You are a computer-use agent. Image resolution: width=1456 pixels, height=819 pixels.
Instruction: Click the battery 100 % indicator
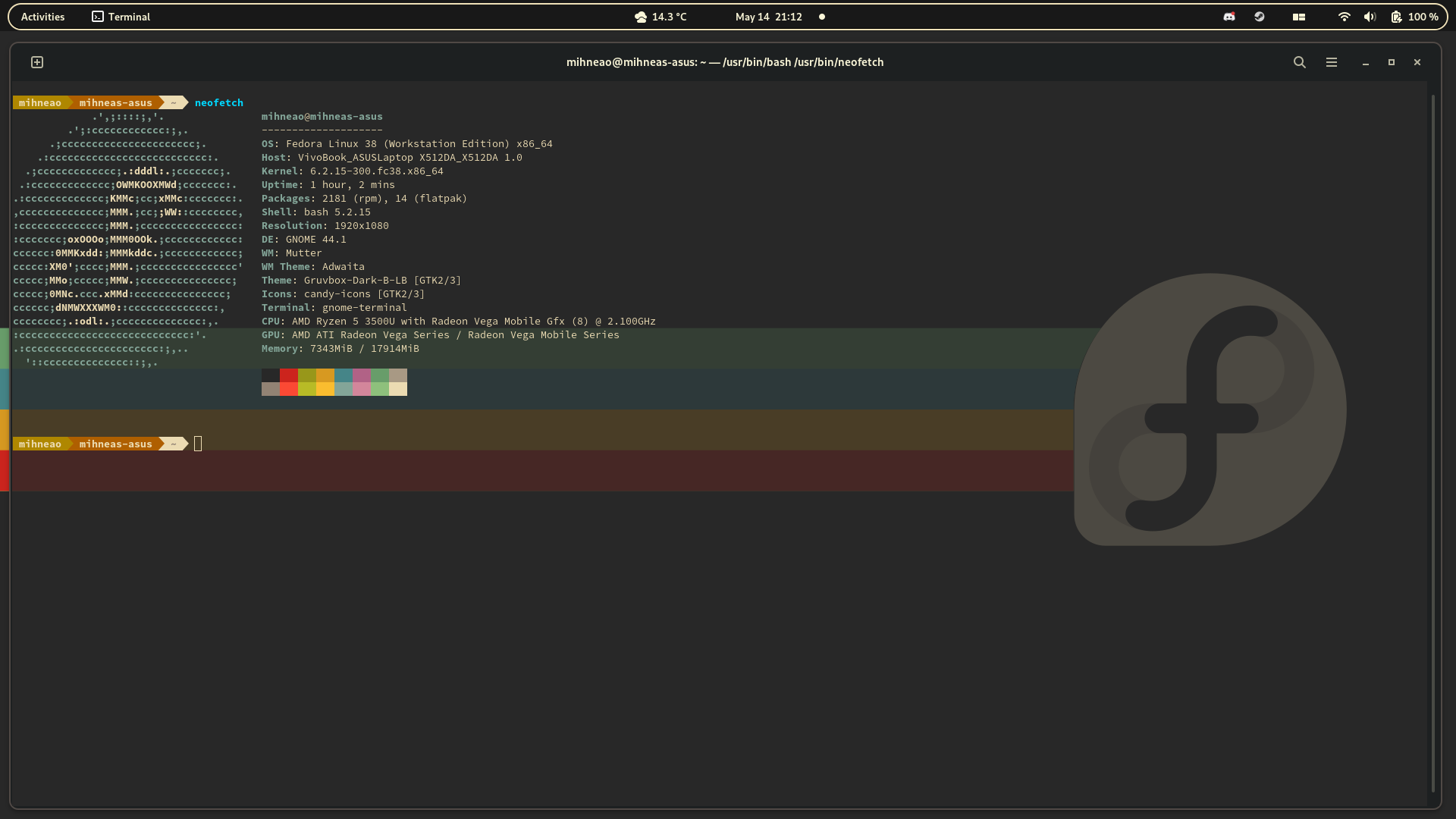1414,17
